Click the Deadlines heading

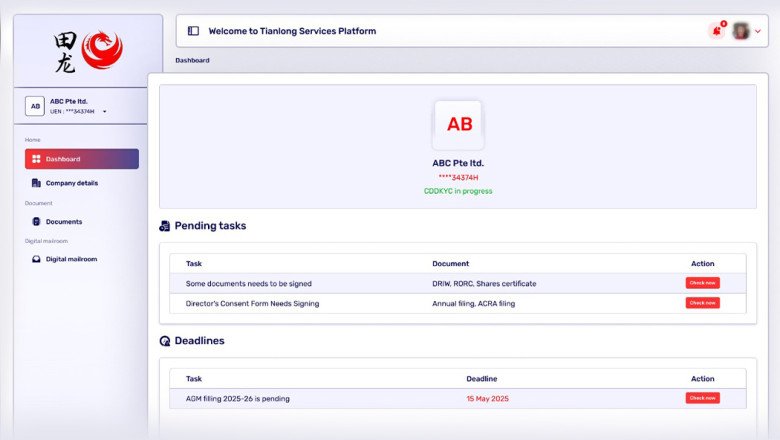pos(199,341)
